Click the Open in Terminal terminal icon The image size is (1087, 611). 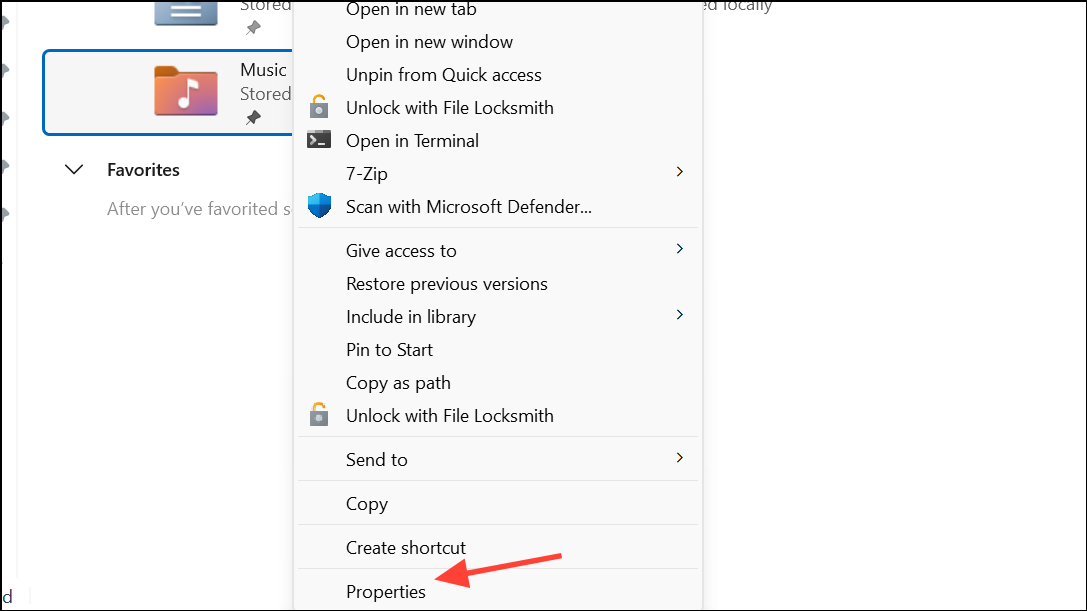point(320,140)
